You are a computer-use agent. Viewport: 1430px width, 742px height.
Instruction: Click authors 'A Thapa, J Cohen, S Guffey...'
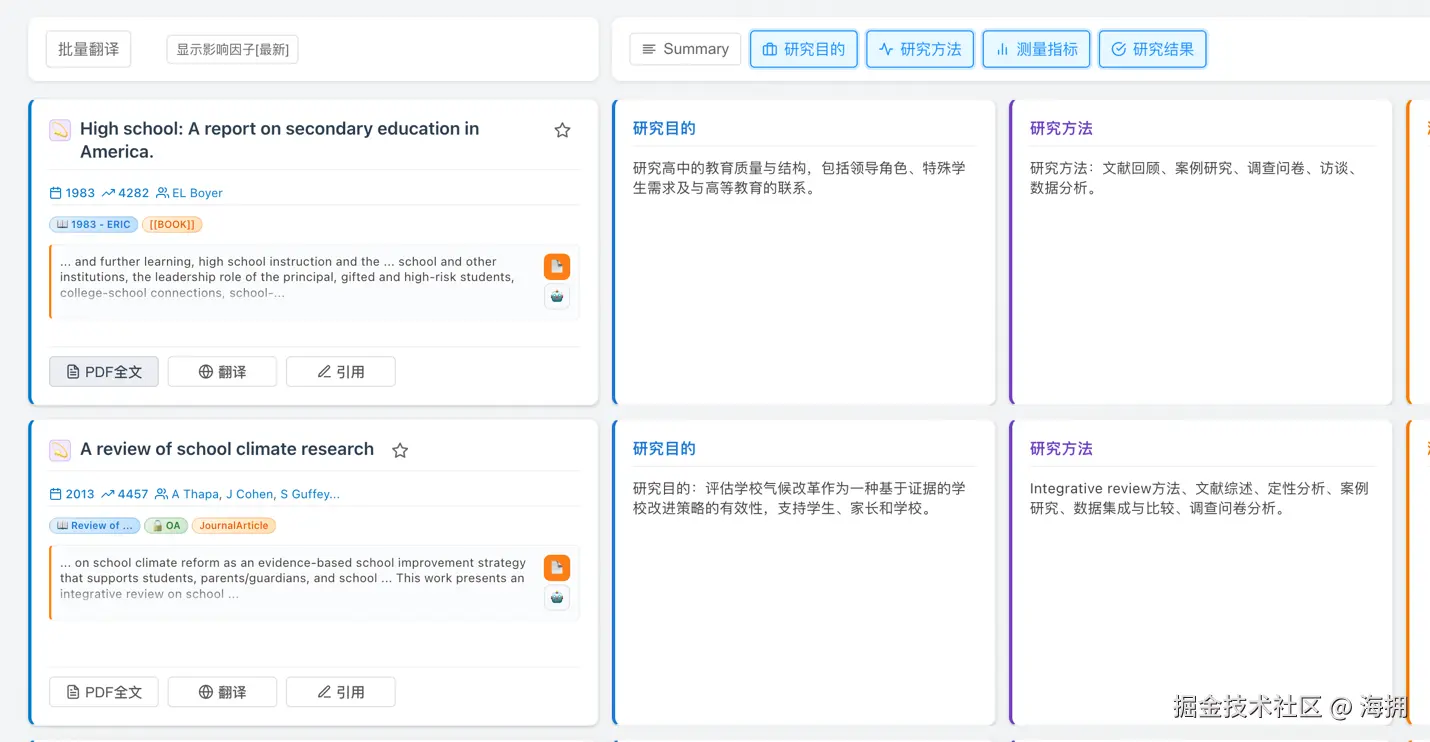(x=256, y=494)
